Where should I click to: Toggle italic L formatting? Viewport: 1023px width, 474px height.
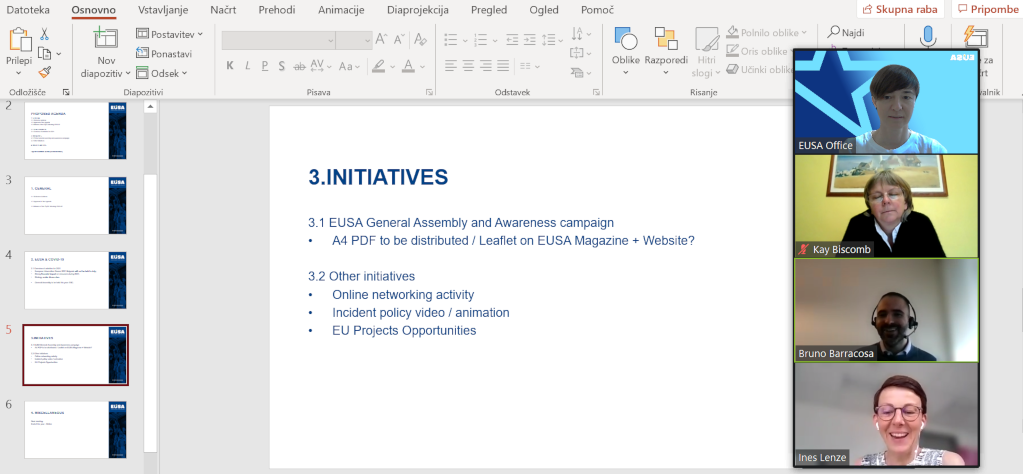pos(247,66)
